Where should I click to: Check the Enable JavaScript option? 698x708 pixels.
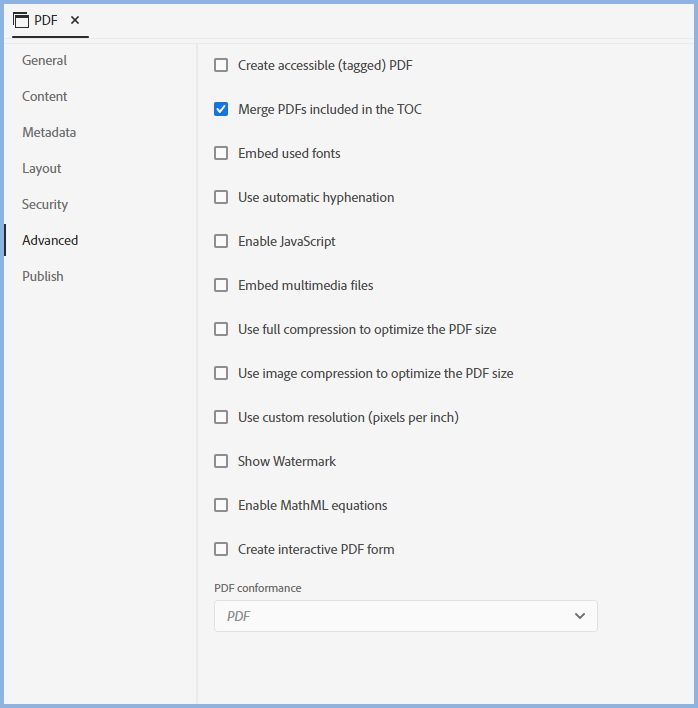pos(221,242)
